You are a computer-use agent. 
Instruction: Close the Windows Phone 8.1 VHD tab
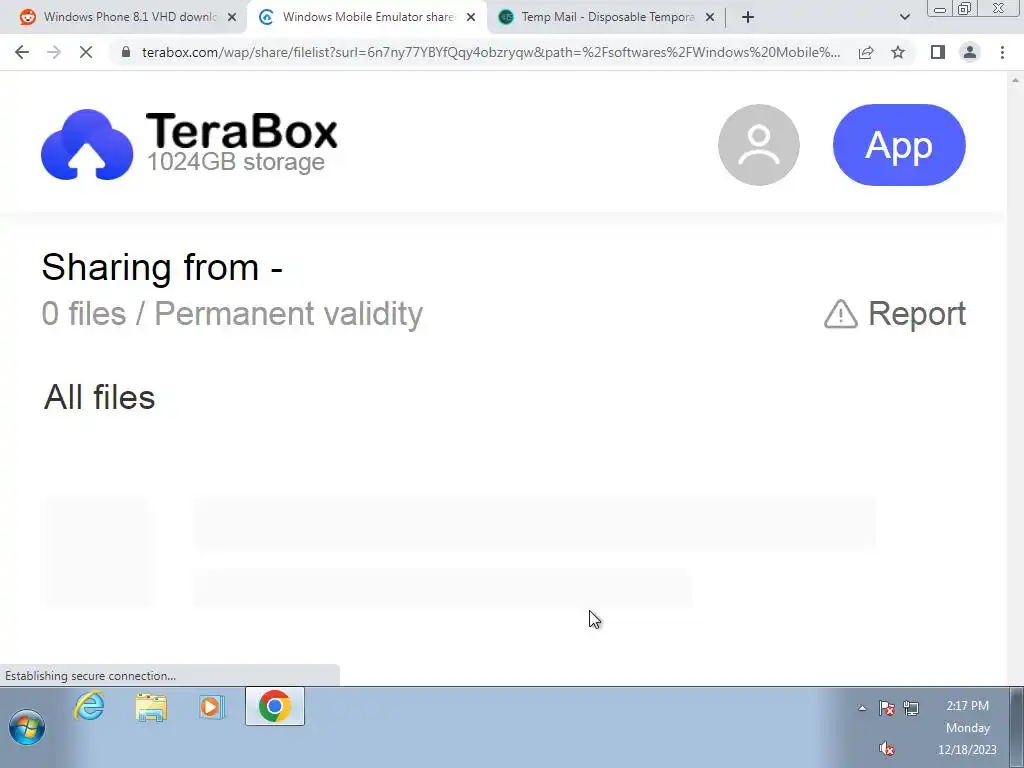tap(232, 17)
